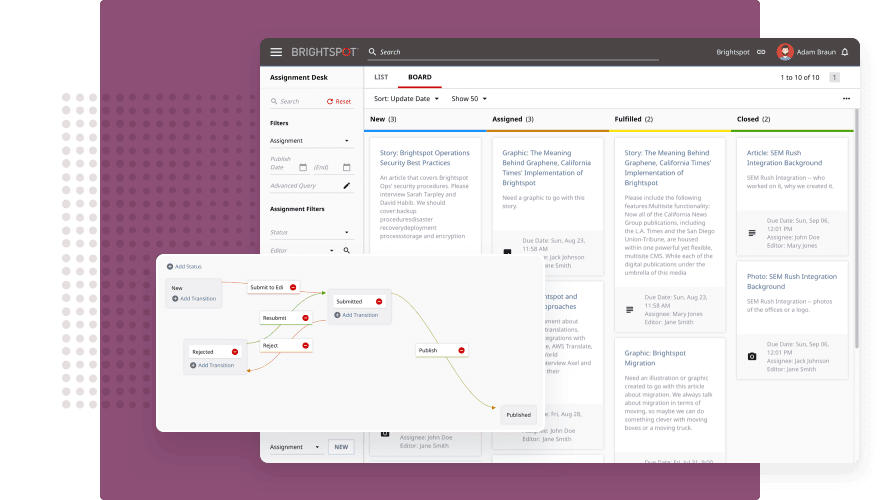Open the bottom Assignment type dropdown
Image resolution: width=890 pixels, height=500 pixels.
coord(295,447)
